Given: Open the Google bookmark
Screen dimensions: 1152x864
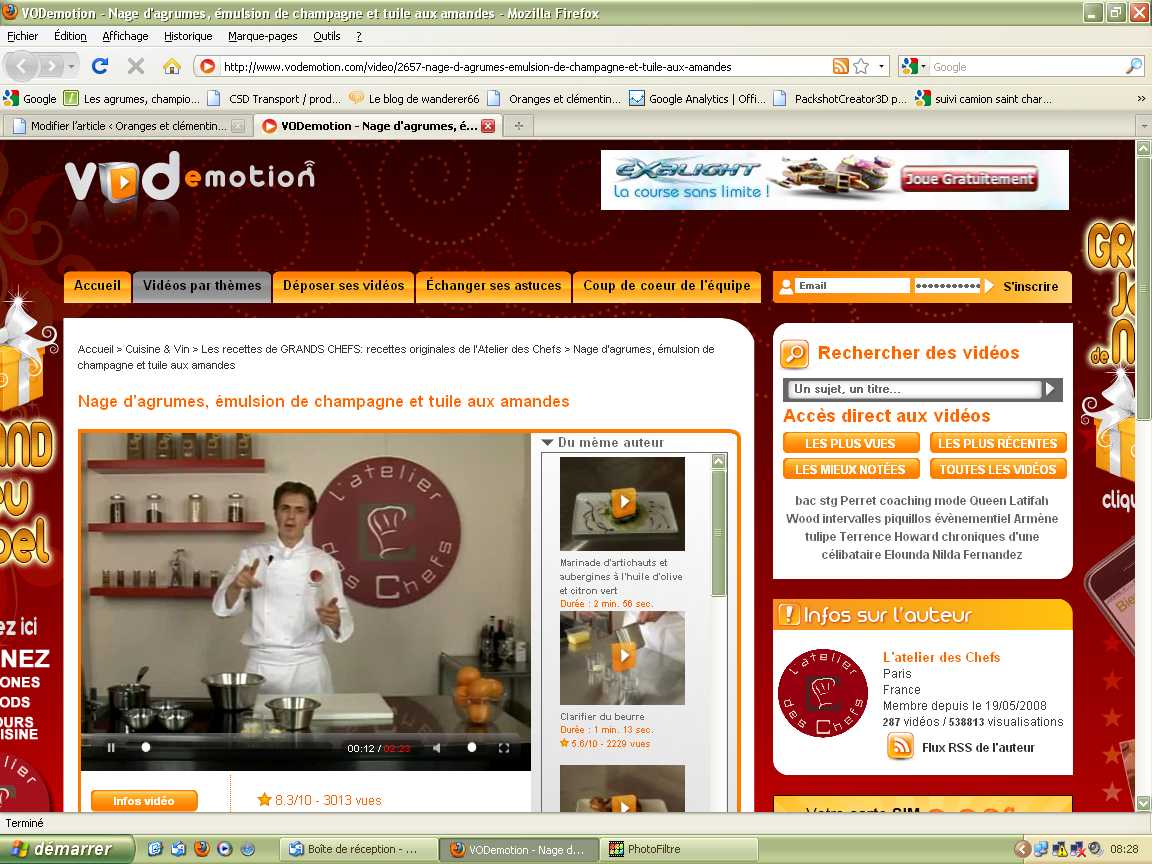Looking at the screenshot, I should tap(30, 98).
